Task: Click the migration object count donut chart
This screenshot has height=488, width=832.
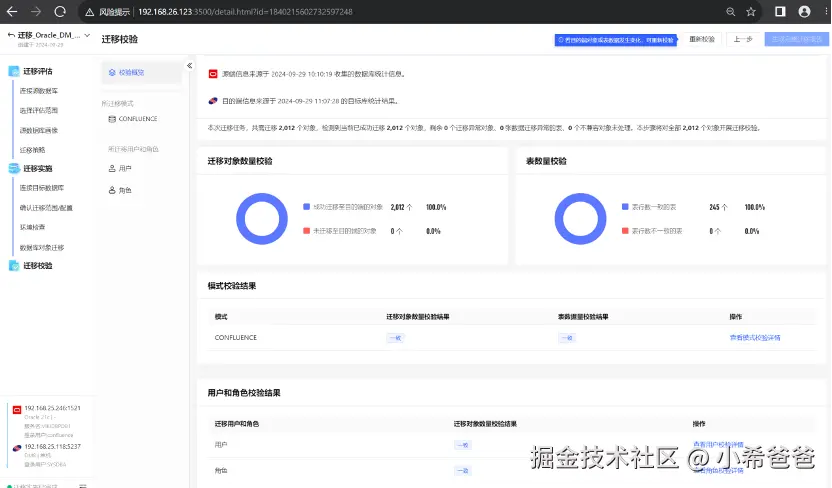Action: 262,219
